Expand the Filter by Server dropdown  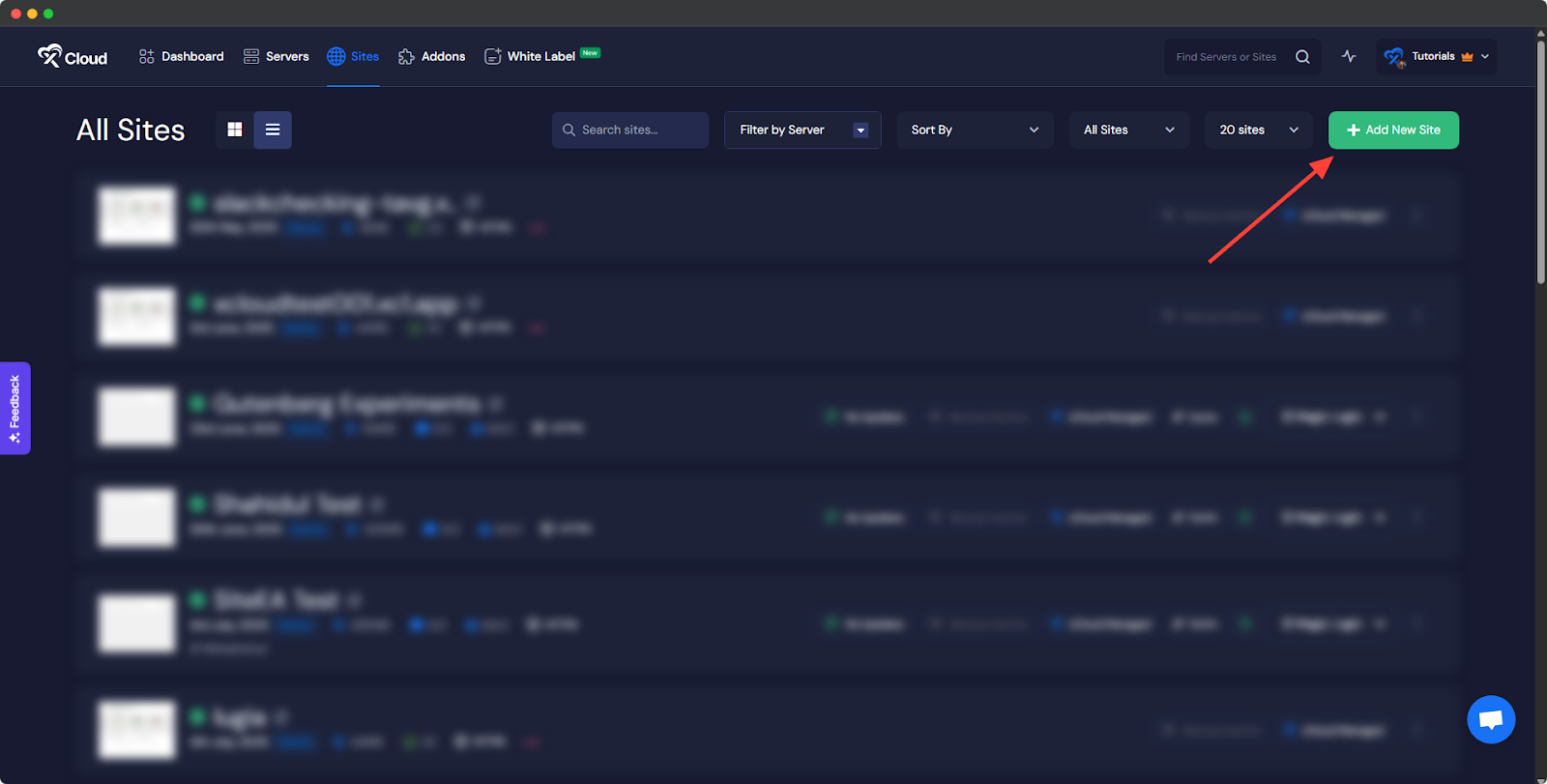coord(803,130)
